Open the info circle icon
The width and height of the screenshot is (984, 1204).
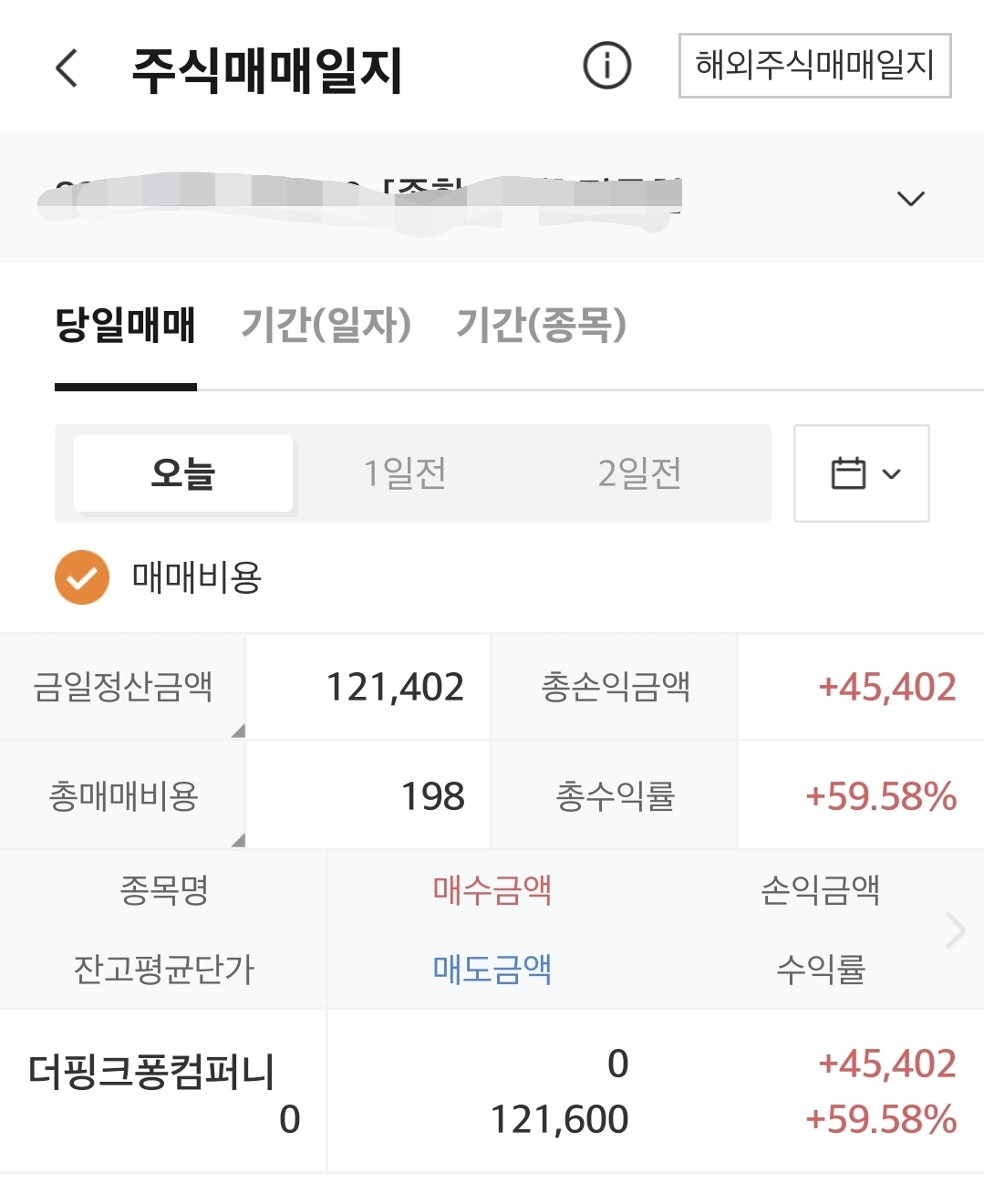pyautogui.click(x=606, y=66)
